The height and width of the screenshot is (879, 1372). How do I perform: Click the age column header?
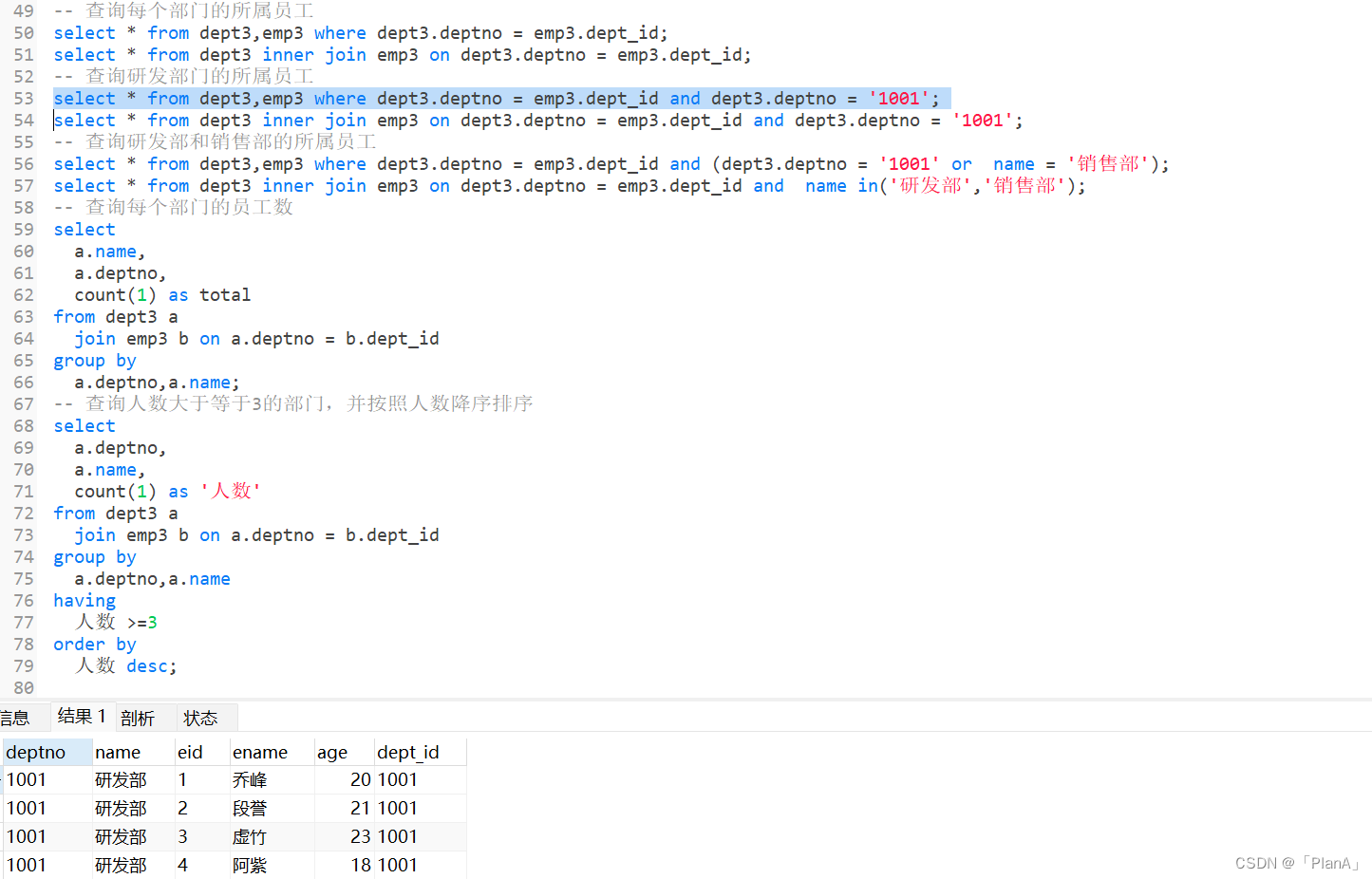[344, 752]
